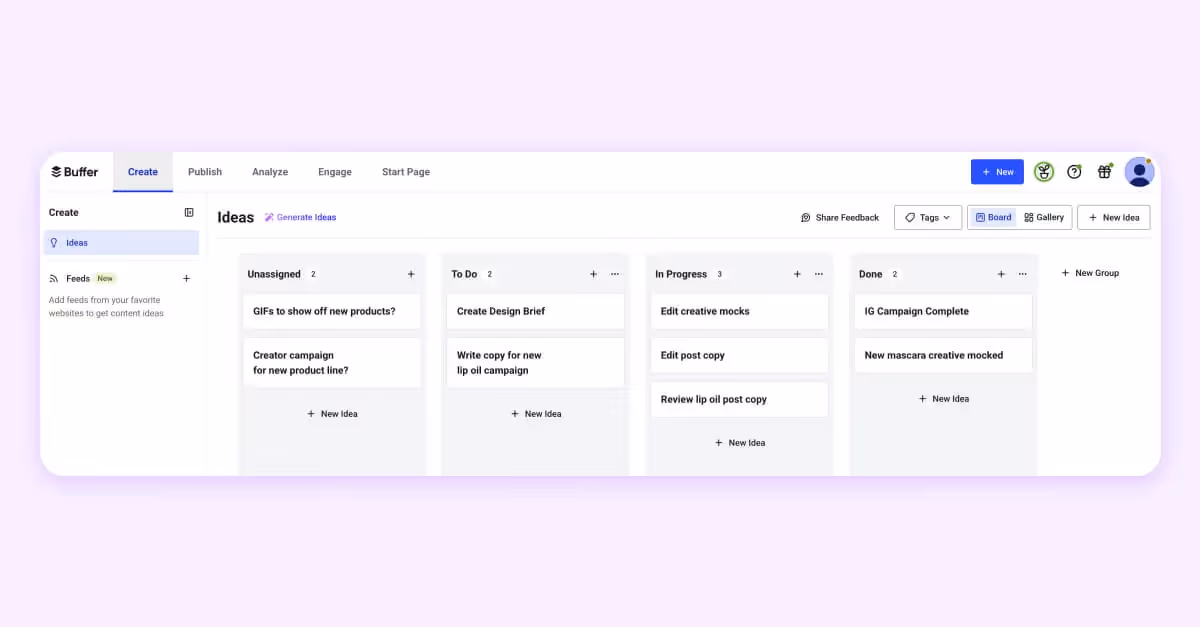Open the Tags dropdown filter
The height and width of the screenshot is (627, 1200).
pos(927,217)
